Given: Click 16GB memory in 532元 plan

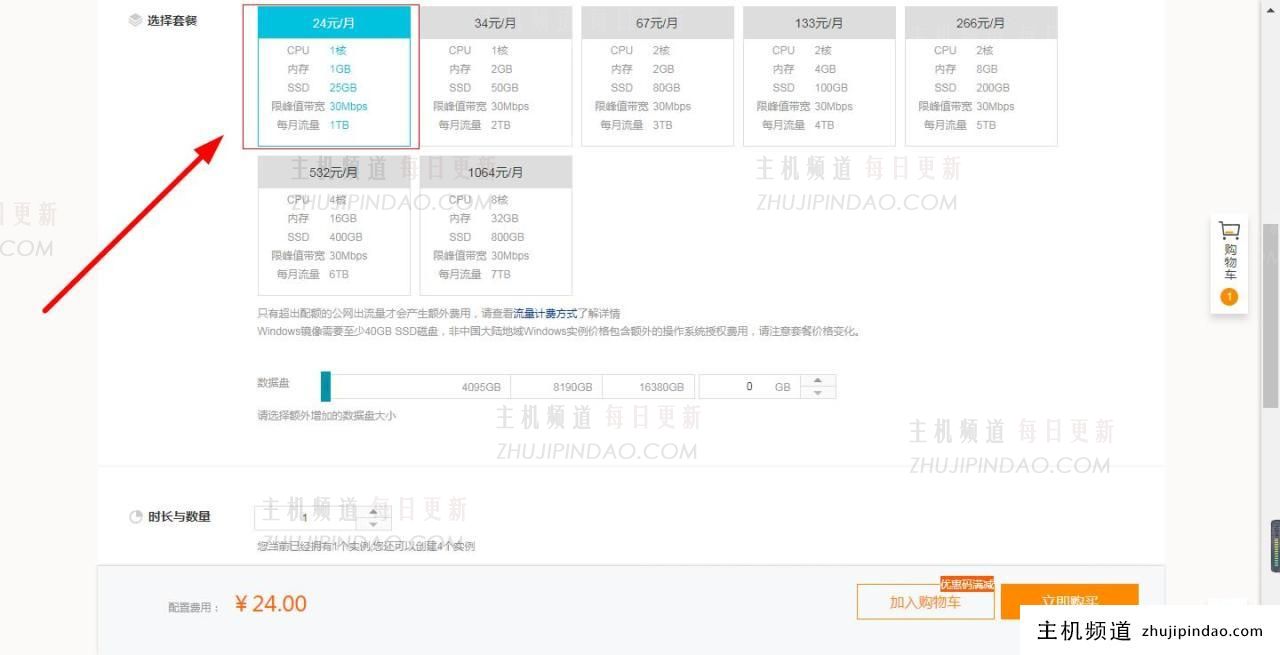Looking at the screenshot, I should (343, 218).
